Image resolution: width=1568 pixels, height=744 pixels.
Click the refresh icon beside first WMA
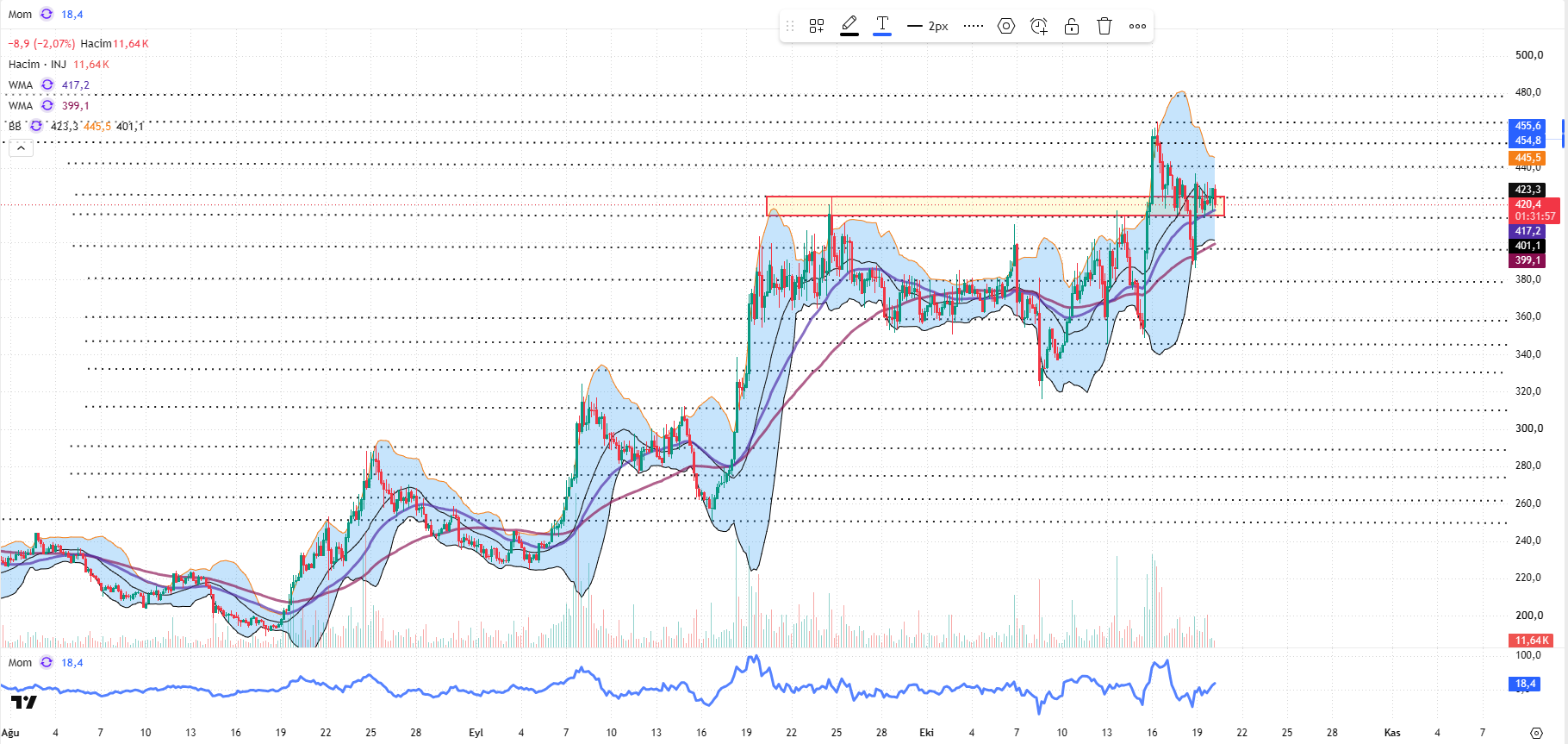tap(47, 84)
